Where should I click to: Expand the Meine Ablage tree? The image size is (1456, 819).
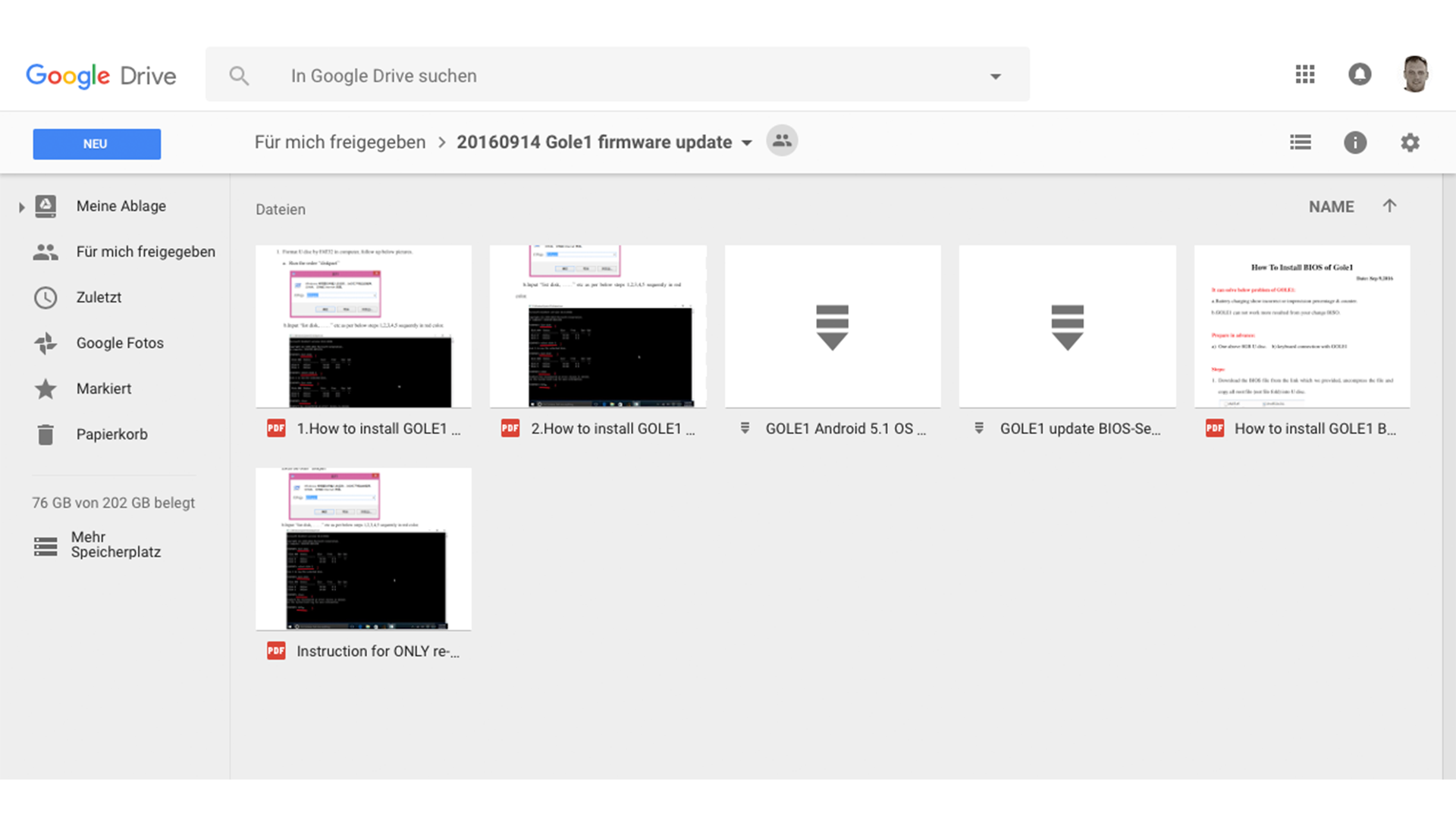21,206
